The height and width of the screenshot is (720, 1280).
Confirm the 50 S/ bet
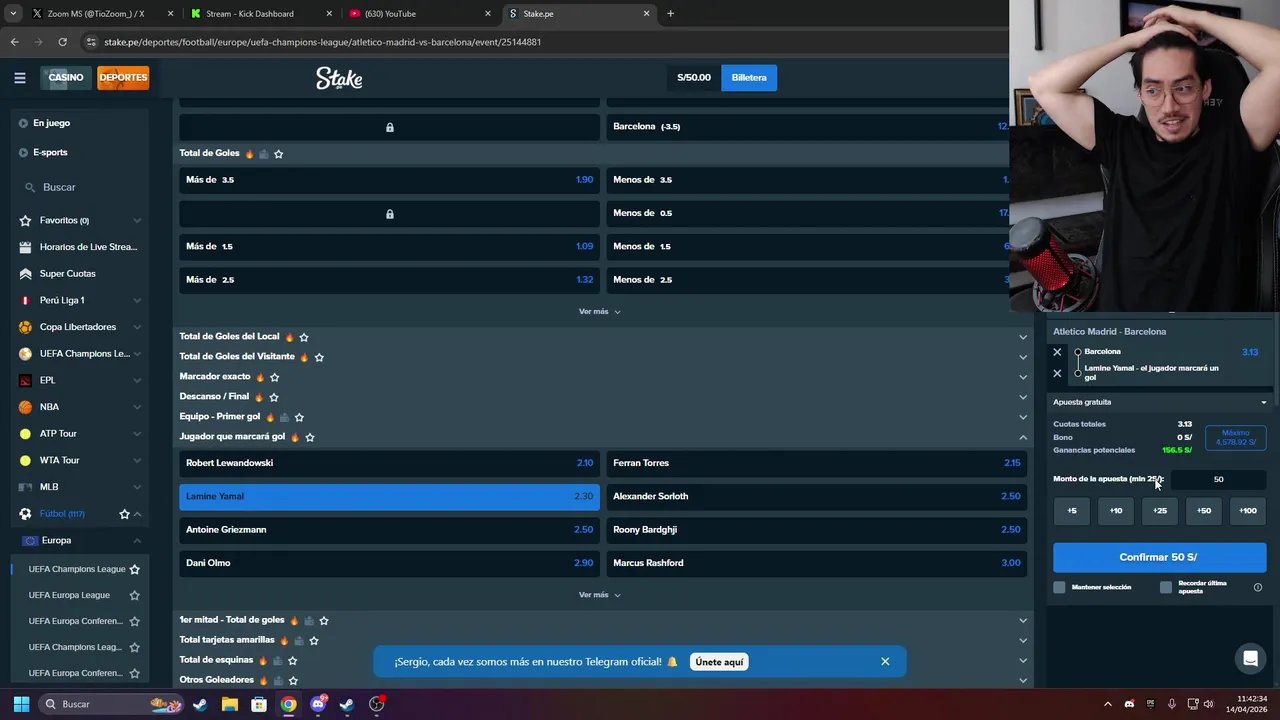click(1159, 557)
